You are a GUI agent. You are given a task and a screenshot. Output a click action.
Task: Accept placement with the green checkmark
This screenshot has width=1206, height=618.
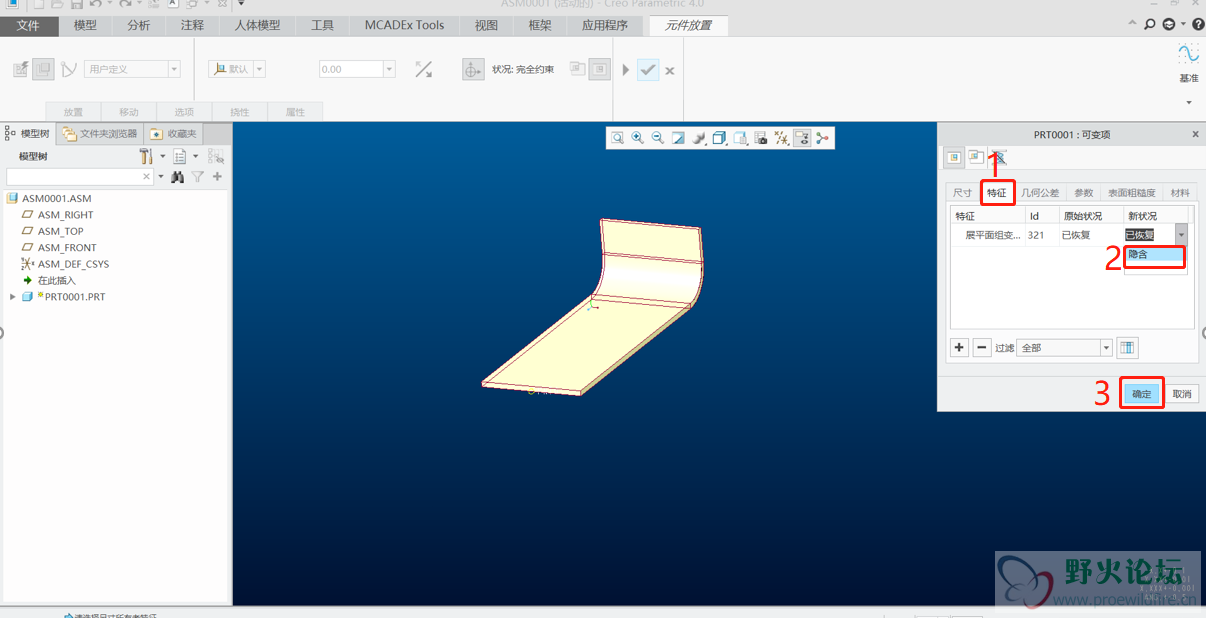tap(648, 70)
